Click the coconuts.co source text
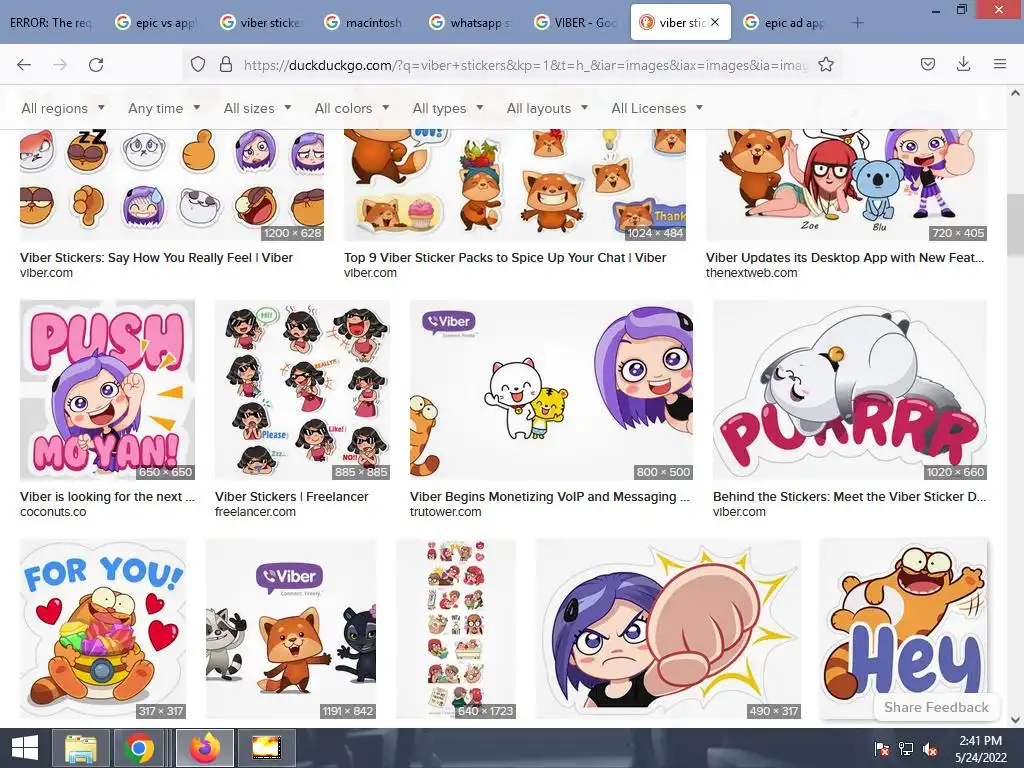This screenshot has width=1024, height=768. [53, 512]
